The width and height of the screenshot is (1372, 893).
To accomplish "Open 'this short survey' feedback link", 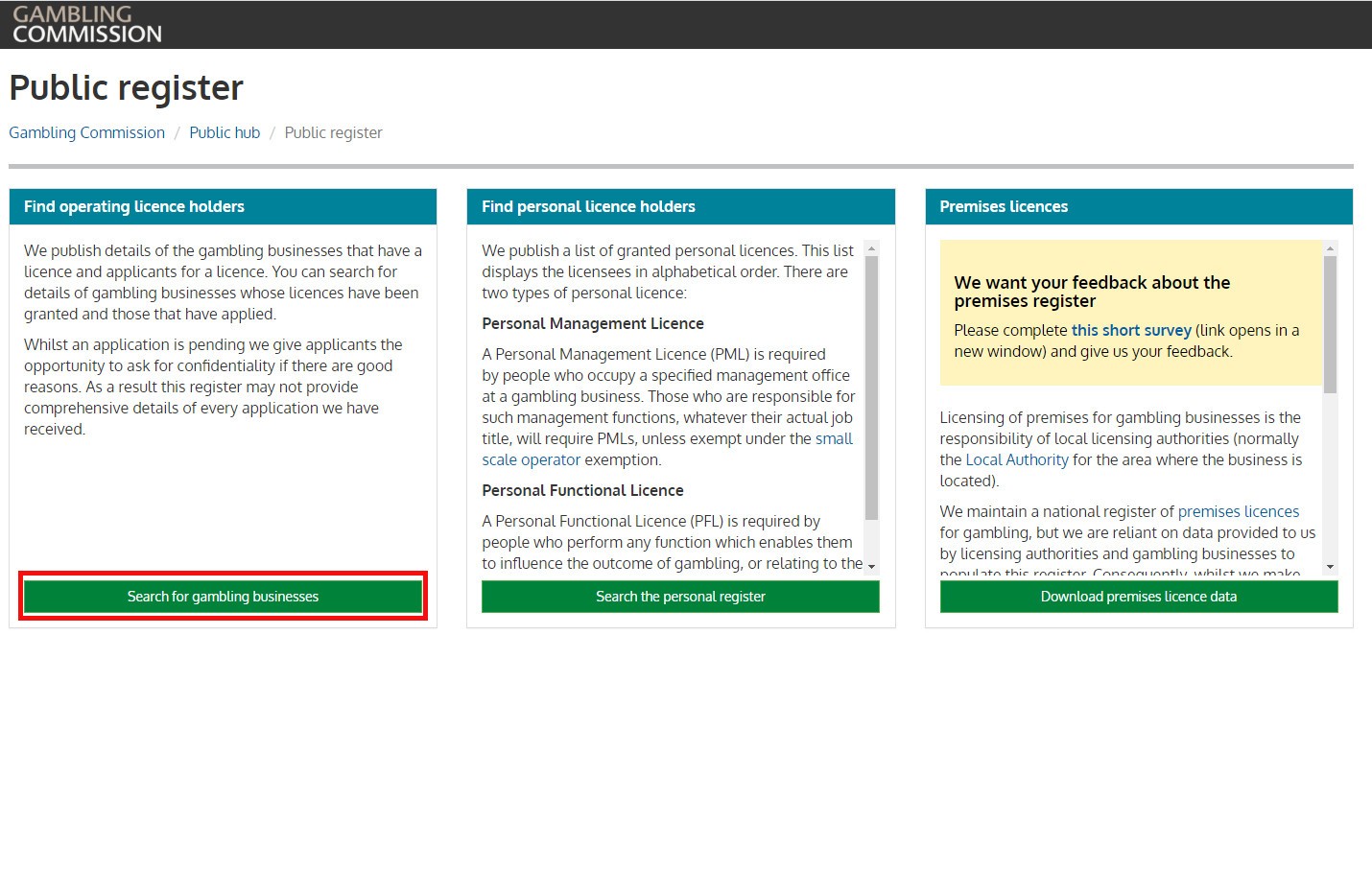I will 1130,330.
